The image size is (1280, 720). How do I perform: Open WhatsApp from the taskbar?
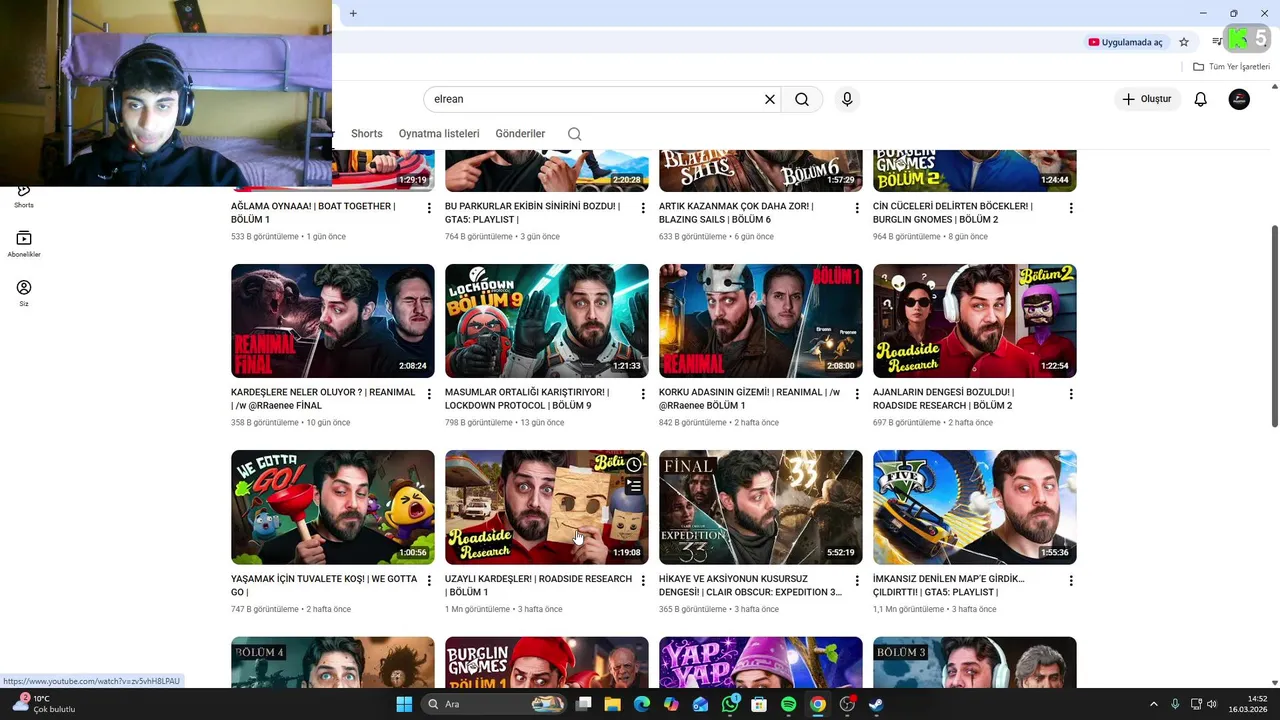pyautogui.click(x=730, y=704)
